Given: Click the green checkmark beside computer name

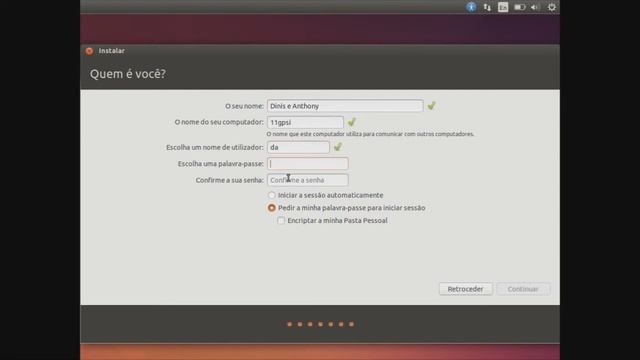Looking at the screenshot, I should (x=351, y=122).
